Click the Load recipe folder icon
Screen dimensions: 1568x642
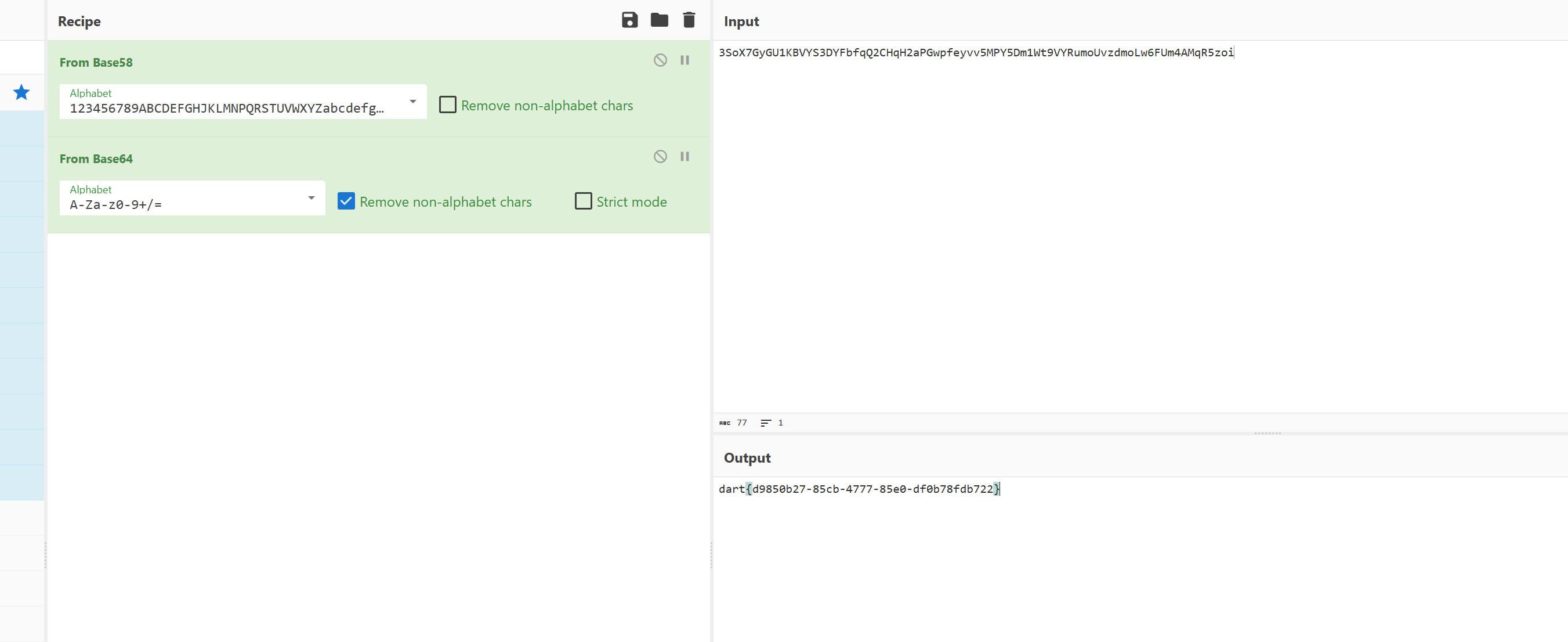[658, 20]
